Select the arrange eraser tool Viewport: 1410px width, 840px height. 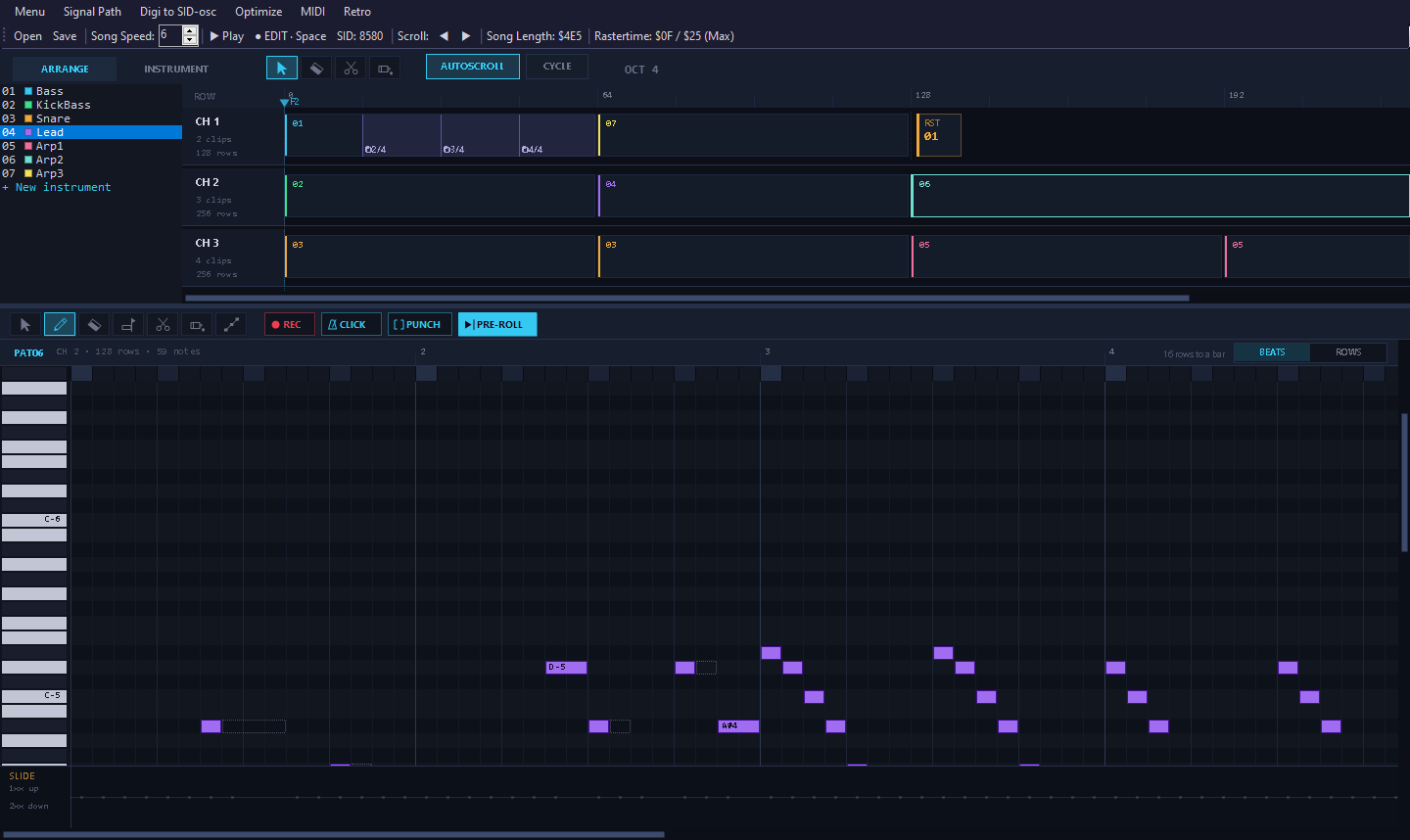coord(316,68)
